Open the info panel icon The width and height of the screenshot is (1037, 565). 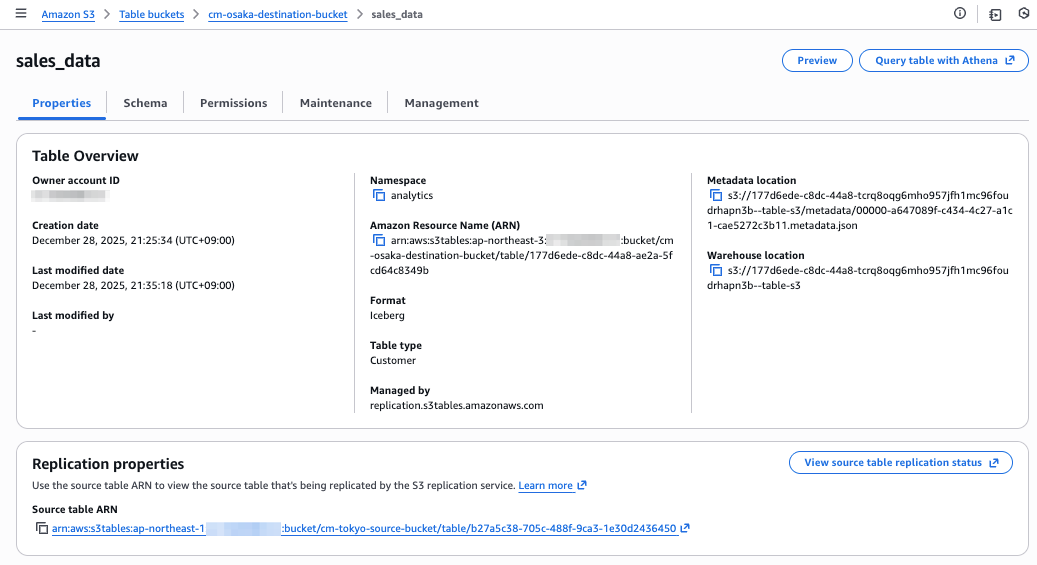pos(960,13)
